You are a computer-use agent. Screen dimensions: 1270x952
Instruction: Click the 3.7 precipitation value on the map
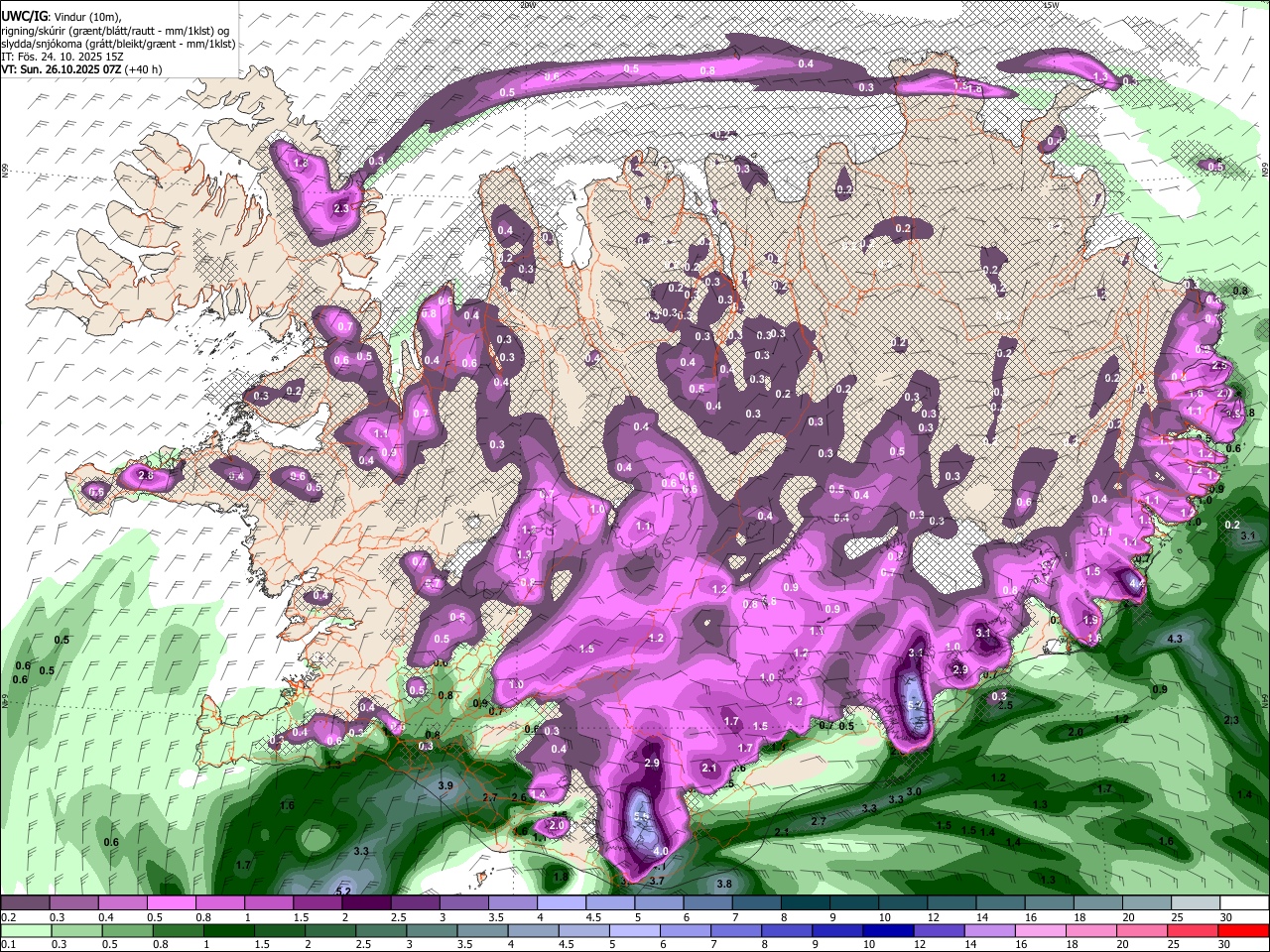pos(656,880)
